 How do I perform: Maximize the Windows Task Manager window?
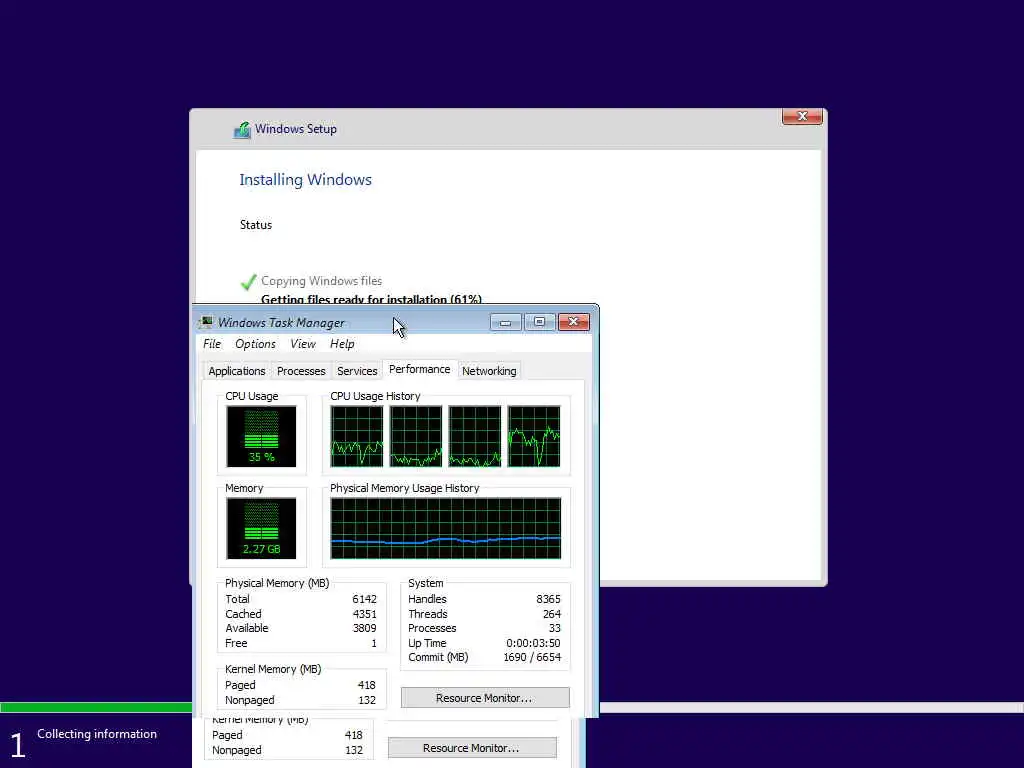tap(539, 322)
